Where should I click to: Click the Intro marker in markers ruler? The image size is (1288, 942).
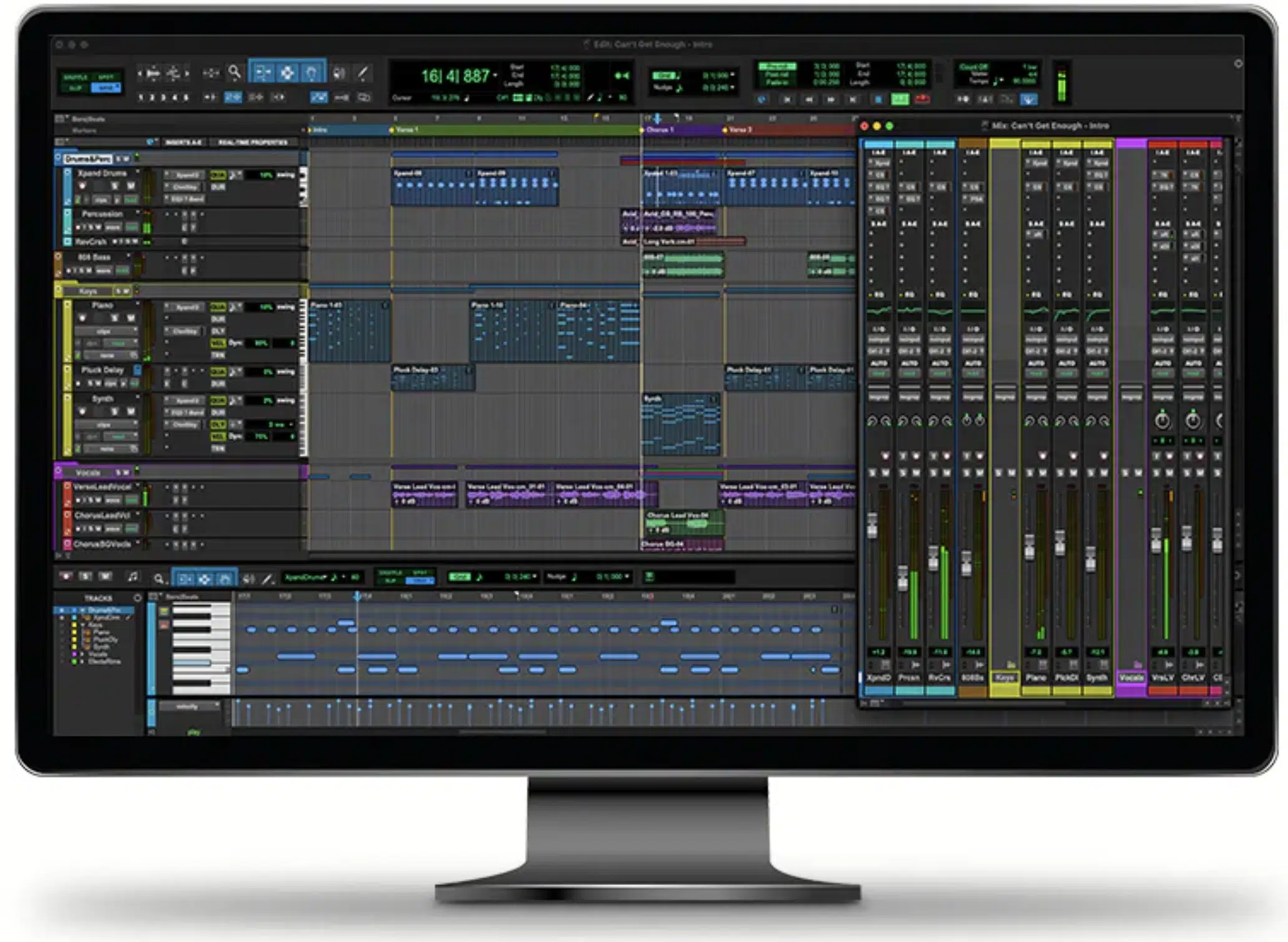click(319, 130)
